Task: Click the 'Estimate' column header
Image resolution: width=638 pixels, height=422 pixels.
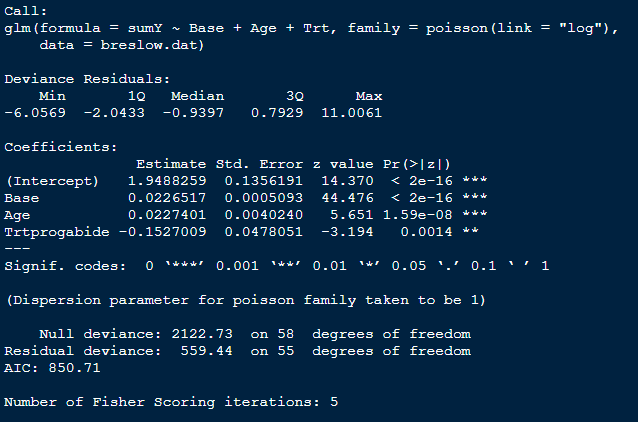Action: [x=171, y=164]
